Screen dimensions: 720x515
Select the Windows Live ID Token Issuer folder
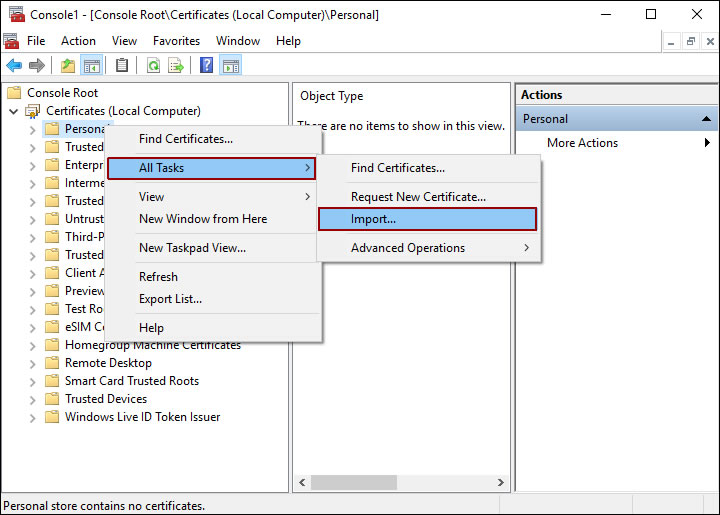click(x=142, y=417)
